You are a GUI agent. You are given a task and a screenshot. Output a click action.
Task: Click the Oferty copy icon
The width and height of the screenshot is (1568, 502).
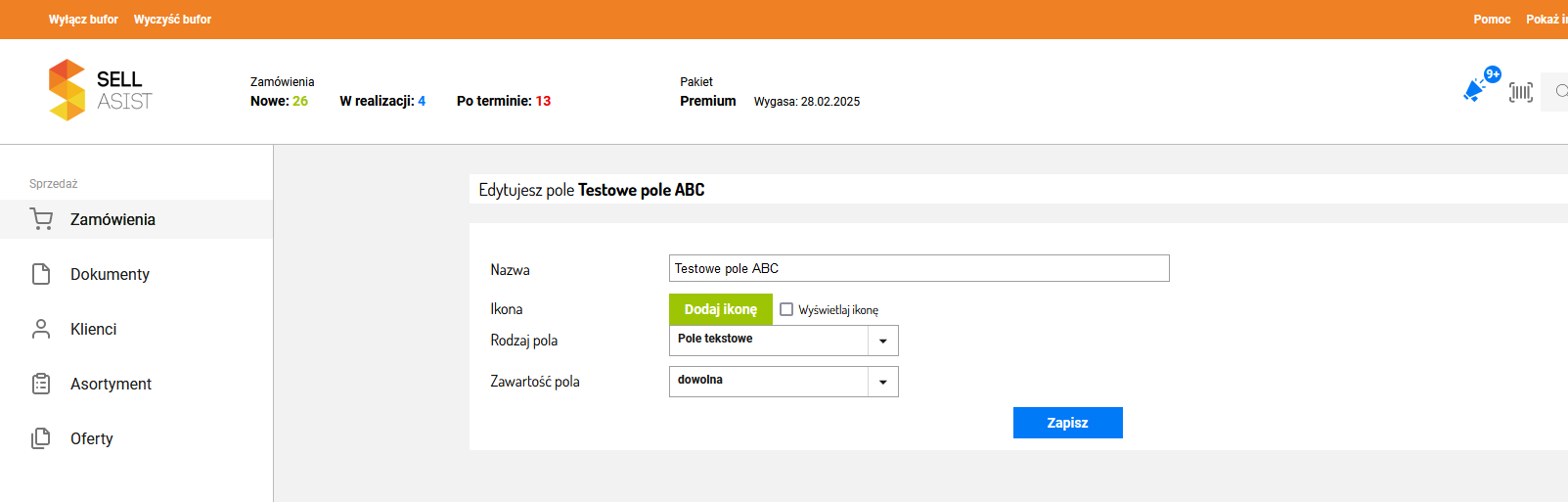click(41, 438)
